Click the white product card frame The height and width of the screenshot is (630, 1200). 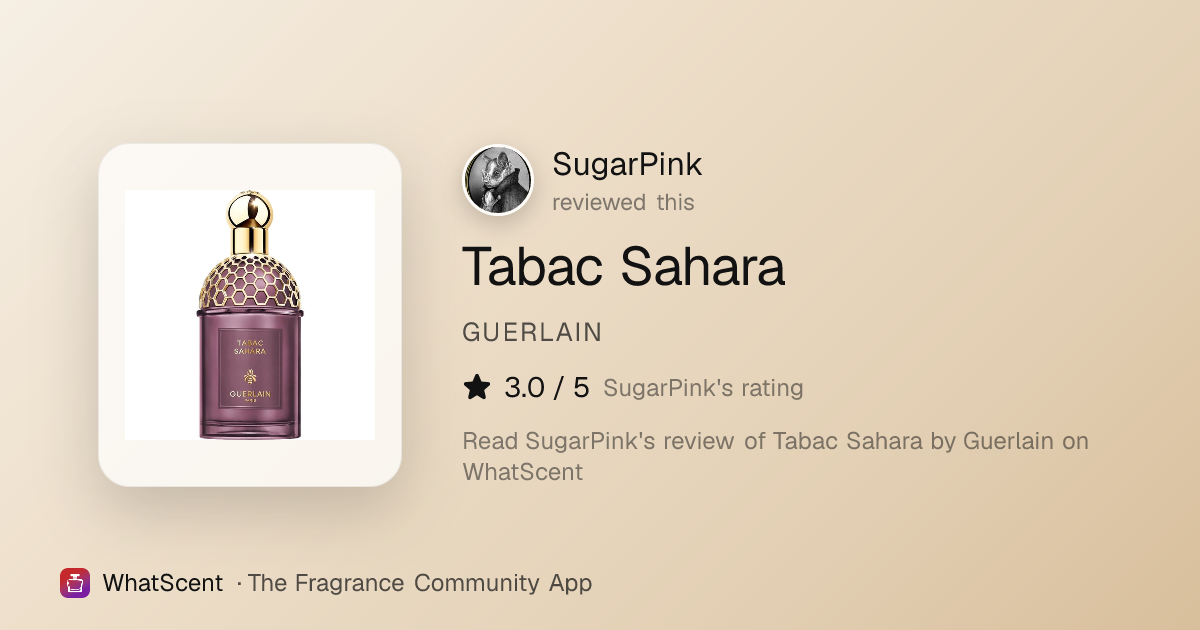coord(250,315)
